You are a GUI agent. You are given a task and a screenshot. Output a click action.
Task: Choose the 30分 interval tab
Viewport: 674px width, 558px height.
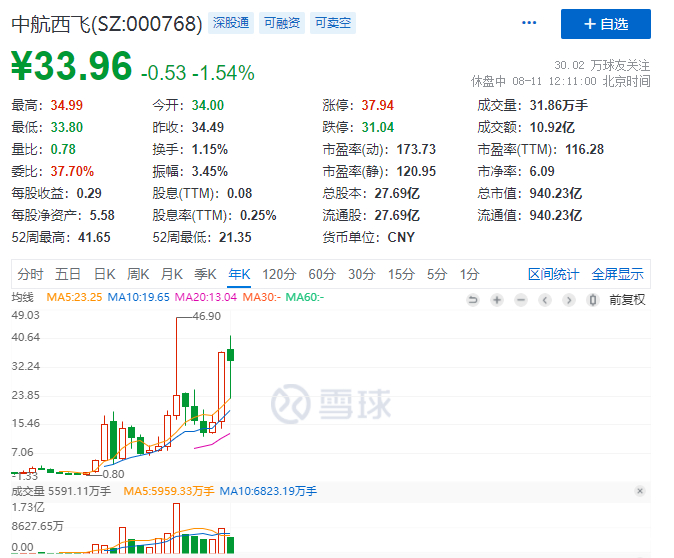click(x=362, y=274)
